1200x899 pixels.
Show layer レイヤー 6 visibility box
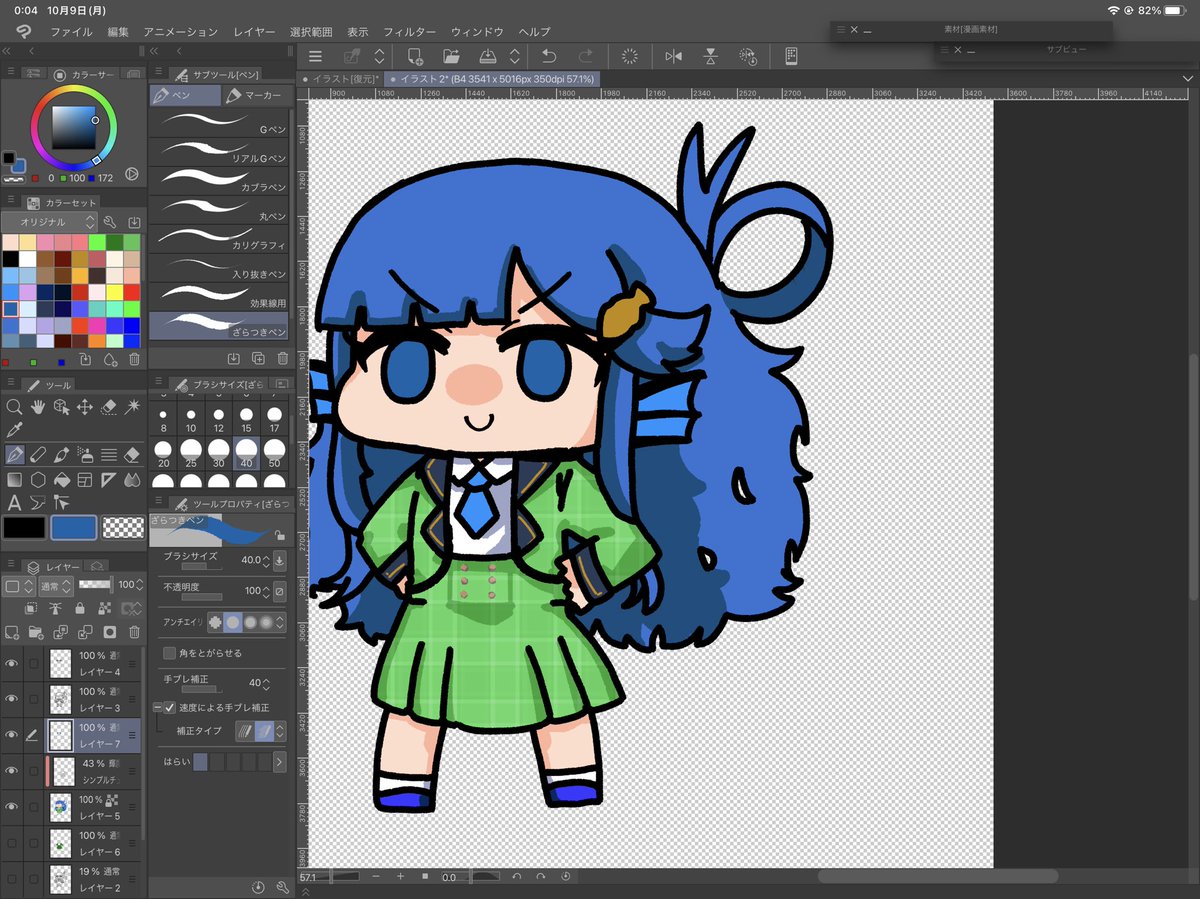[12, 843]
